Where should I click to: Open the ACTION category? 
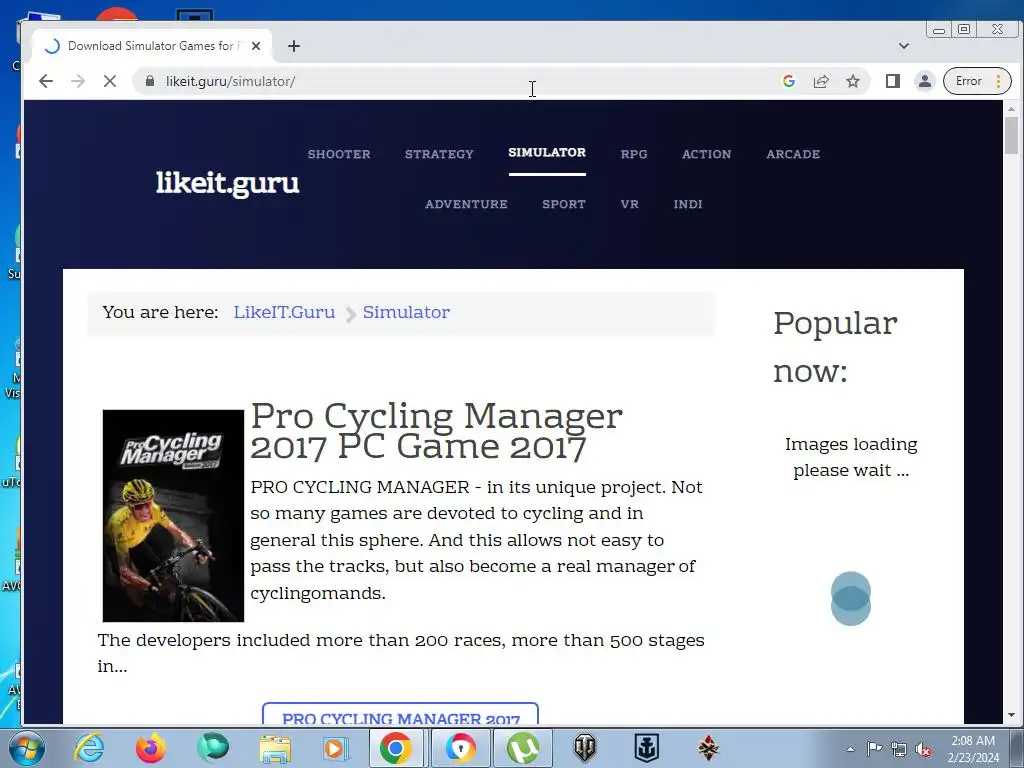tap(707, 154)
